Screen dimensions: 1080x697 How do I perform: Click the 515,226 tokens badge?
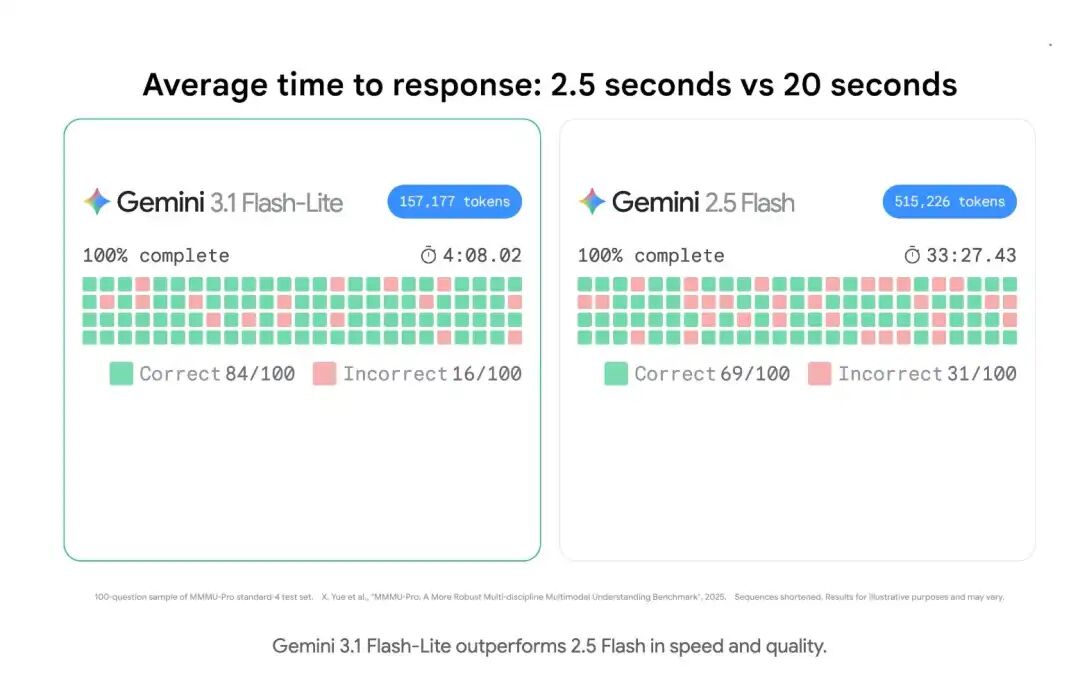tap(950, 202)
